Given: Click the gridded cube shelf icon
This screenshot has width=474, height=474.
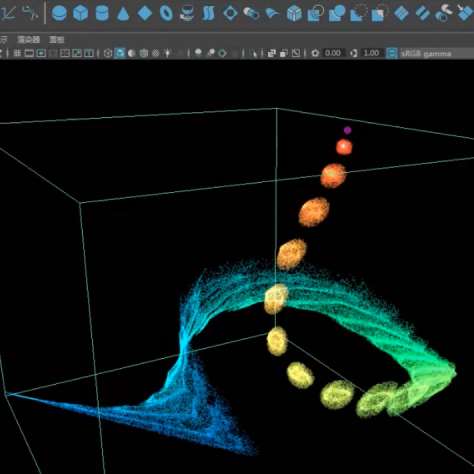Looking at the screenshot, I should tap(294, 13).
